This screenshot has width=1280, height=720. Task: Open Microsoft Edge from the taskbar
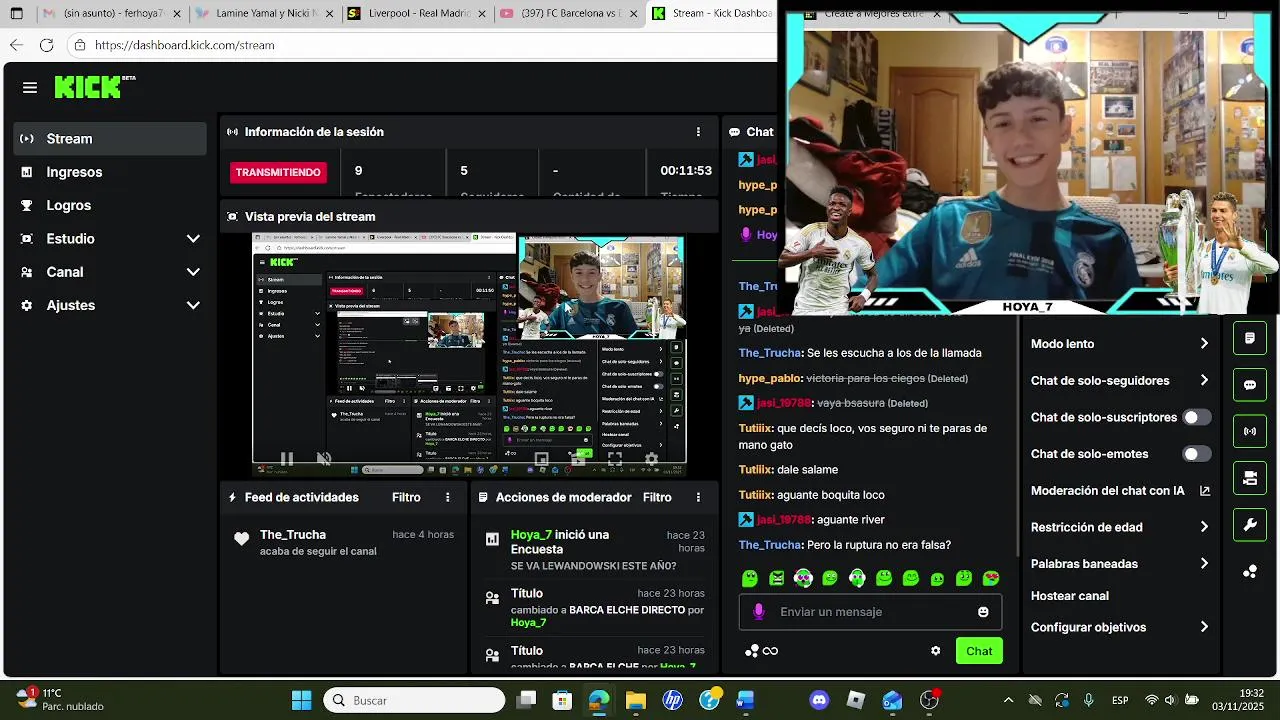pos(599,700)
